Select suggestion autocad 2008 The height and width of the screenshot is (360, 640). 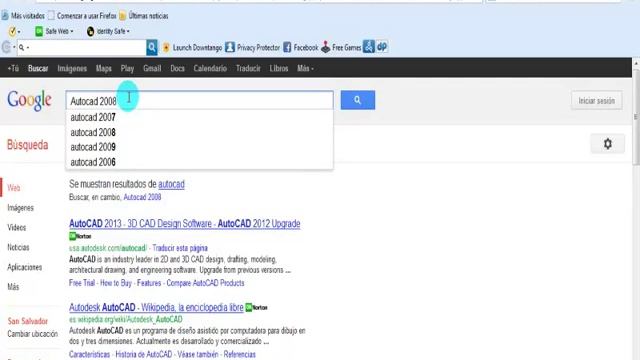click(199, 132)
